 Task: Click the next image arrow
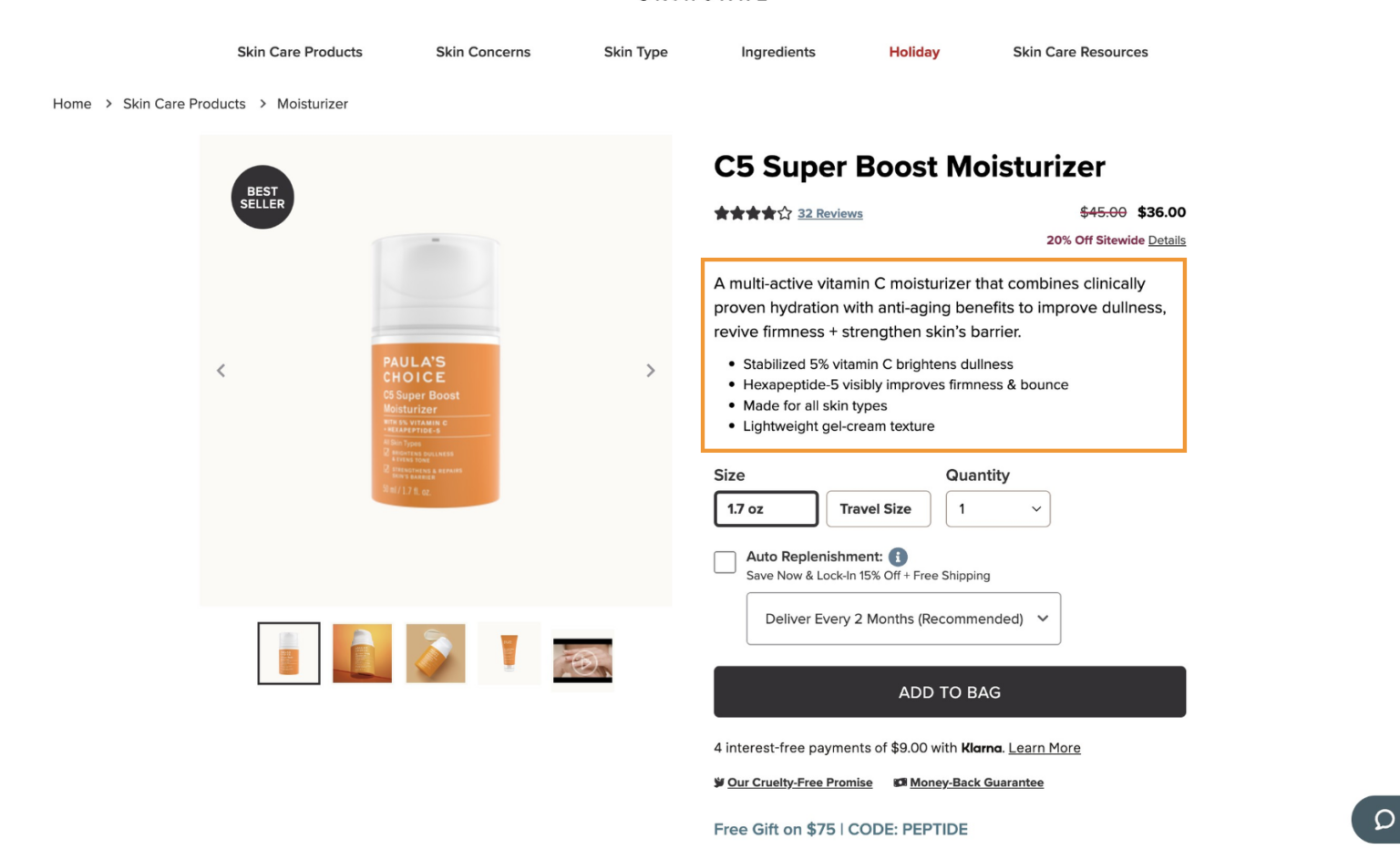point(650,371)
